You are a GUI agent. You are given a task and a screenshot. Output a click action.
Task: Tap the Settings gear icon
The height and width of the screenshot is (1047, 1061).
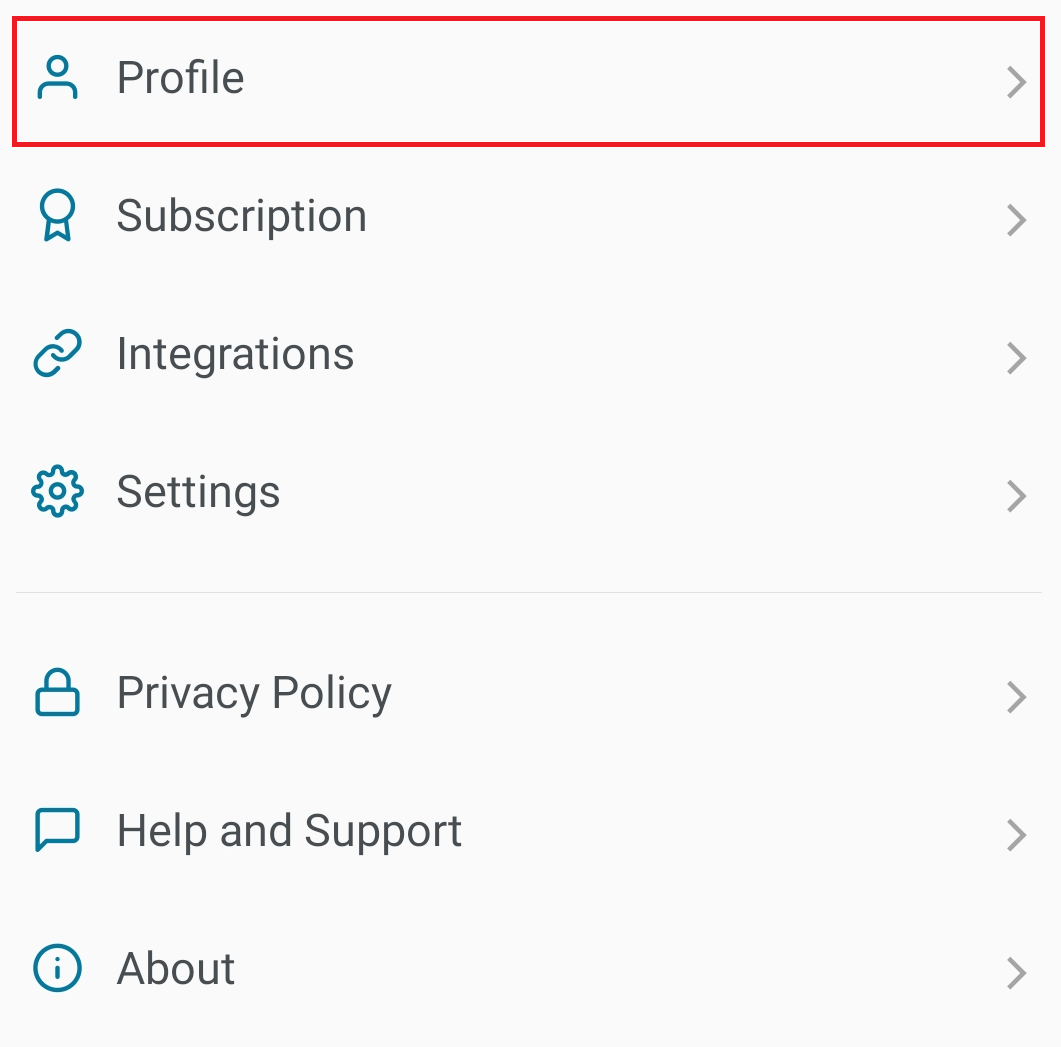57,492
